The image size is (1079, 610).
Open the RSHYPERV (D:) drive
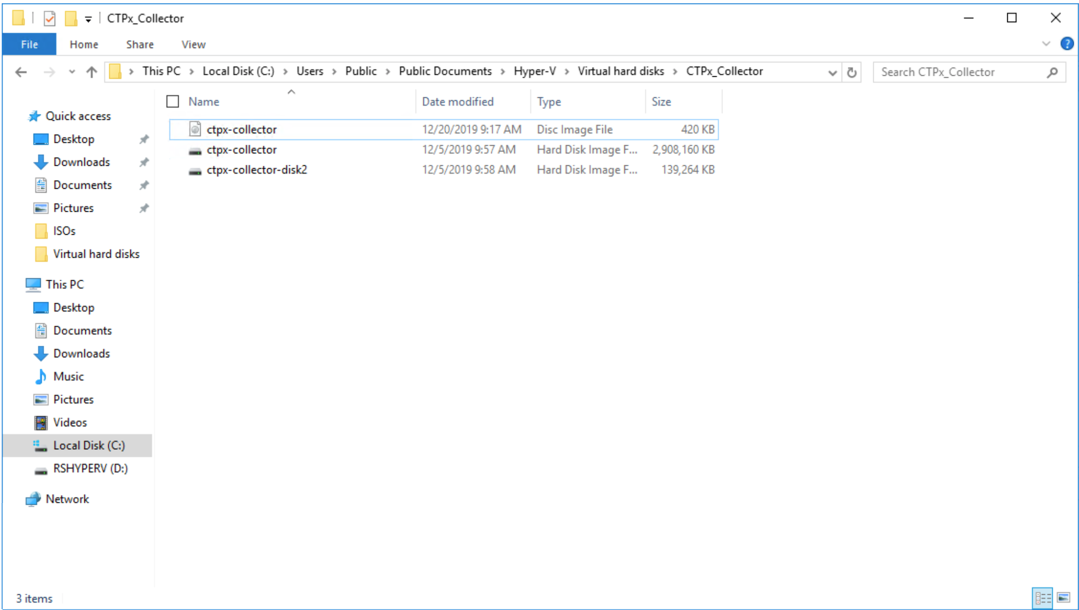click(x=90, y=469)
